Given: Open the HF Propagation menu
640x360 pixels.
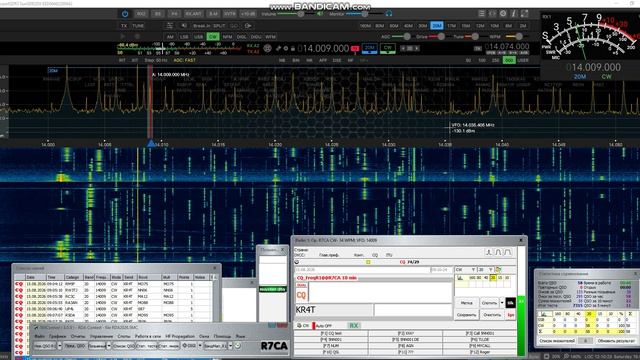Looking at the screenshot, I should click(x=180, y=336).
